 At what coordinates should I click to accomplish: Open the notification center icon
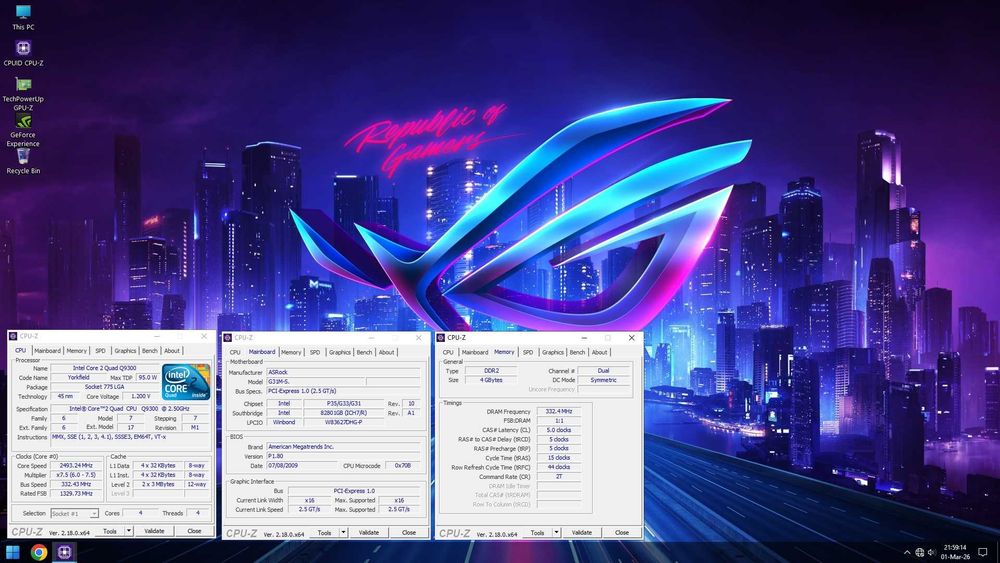tap(983, 552)
